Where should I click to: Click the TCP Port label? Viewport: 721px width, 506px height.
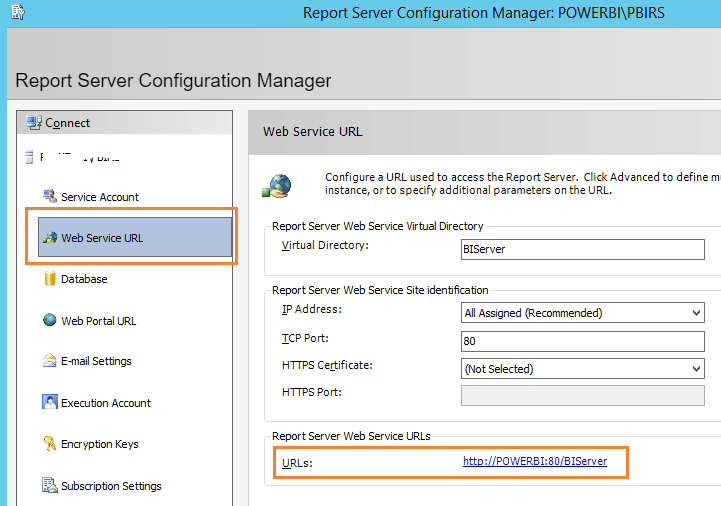[305, 338]
